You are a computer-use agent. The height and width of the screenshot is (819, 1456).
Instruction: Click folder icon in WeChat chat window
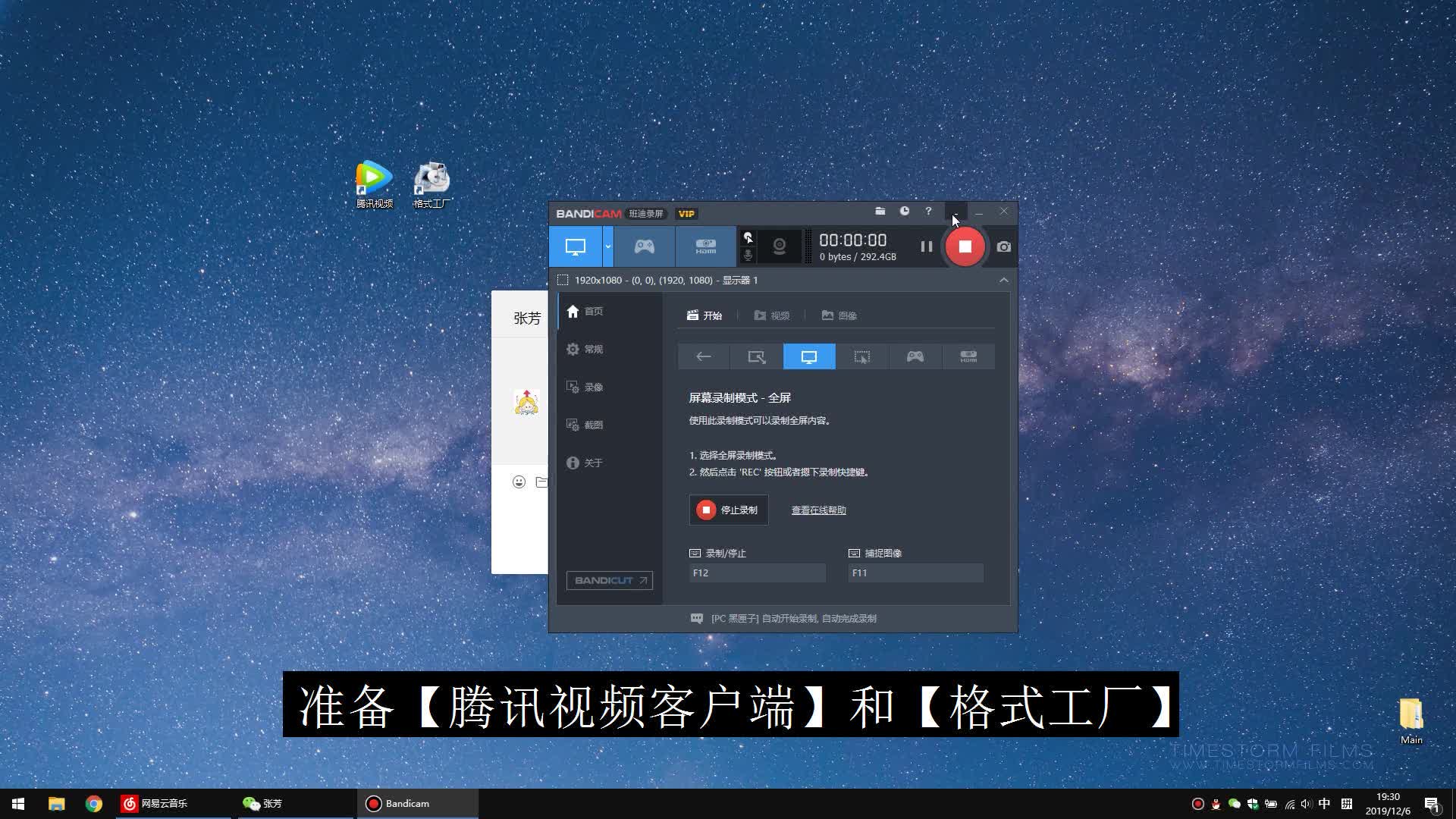coord(541,482)
